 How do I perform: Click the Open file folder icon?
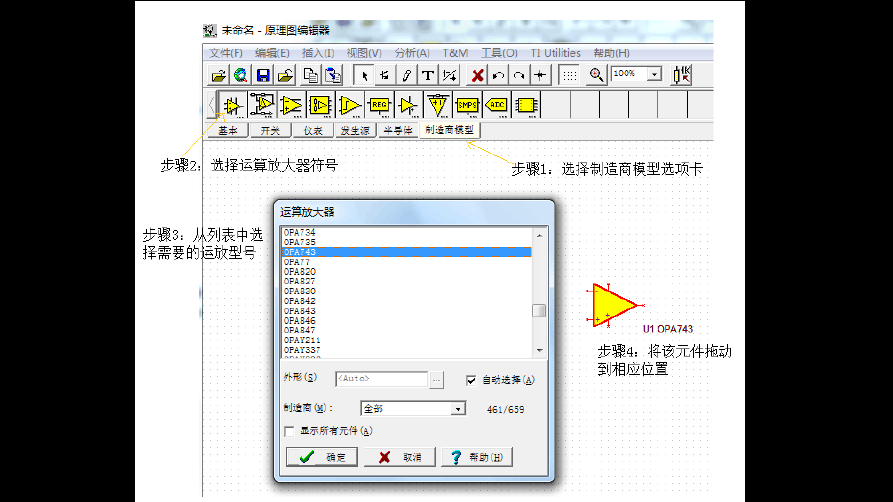click(218, 75)
